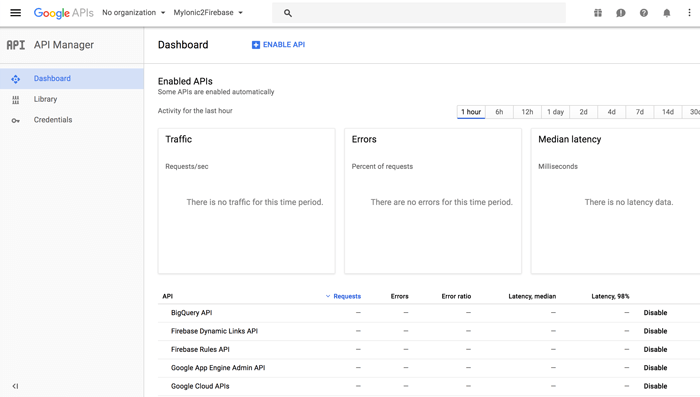Image resolution: width=700 pixels, height=397 pixels.
Task: Click the Latency, 98% column header
Action: coord(610,296)
